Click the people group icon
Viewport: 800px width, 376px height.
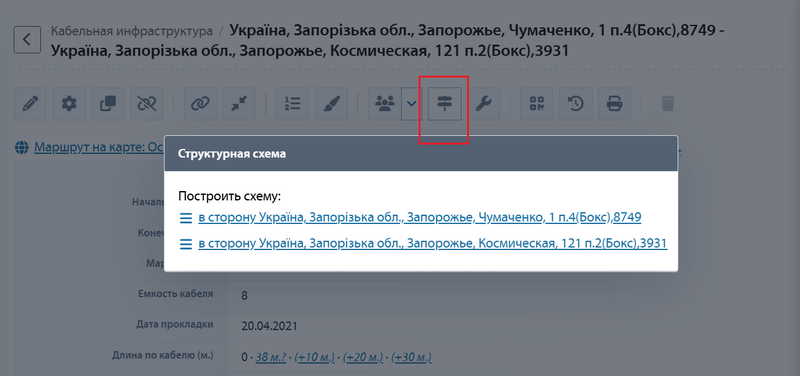385,104
